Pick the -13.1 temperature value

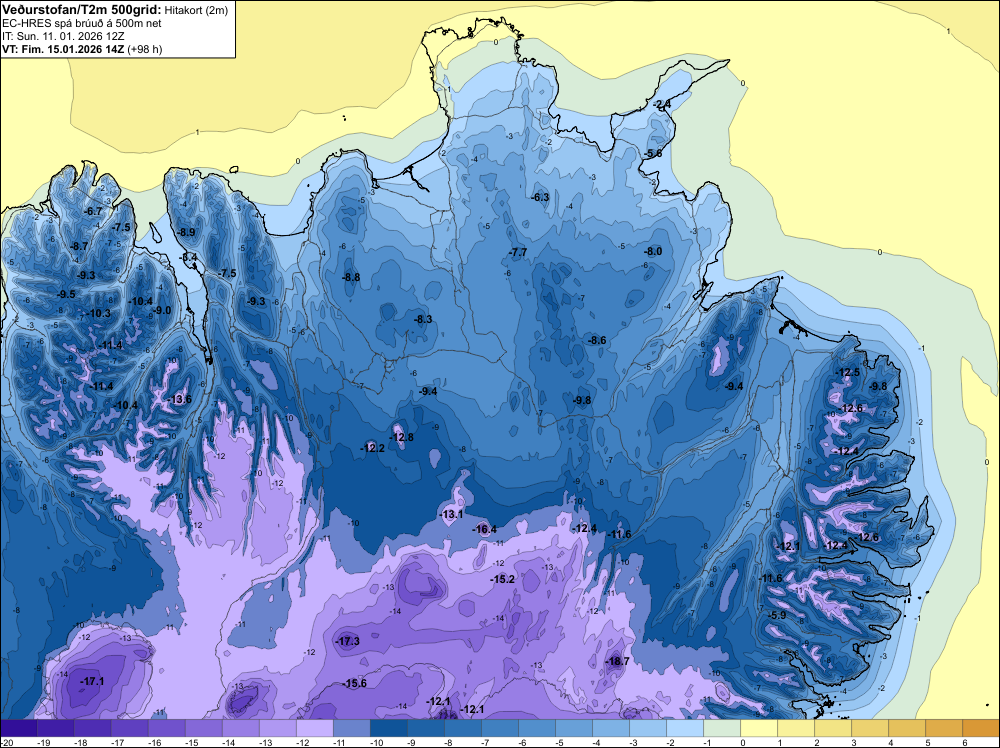[451, 514]
